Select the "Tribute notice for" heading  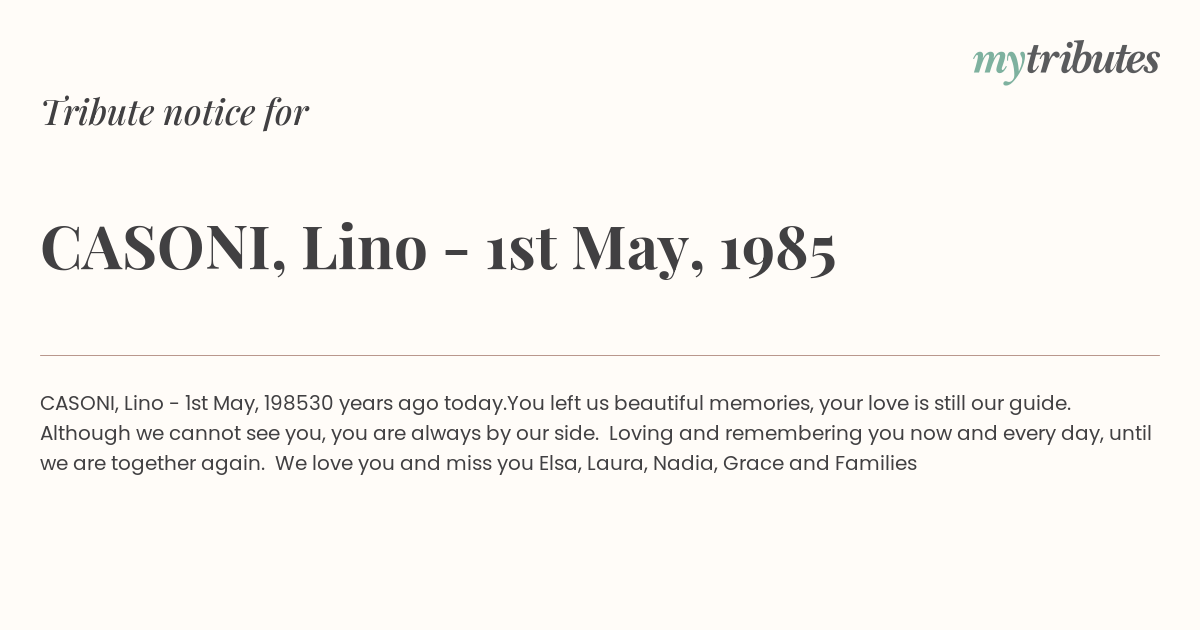(x=174, y=112)
